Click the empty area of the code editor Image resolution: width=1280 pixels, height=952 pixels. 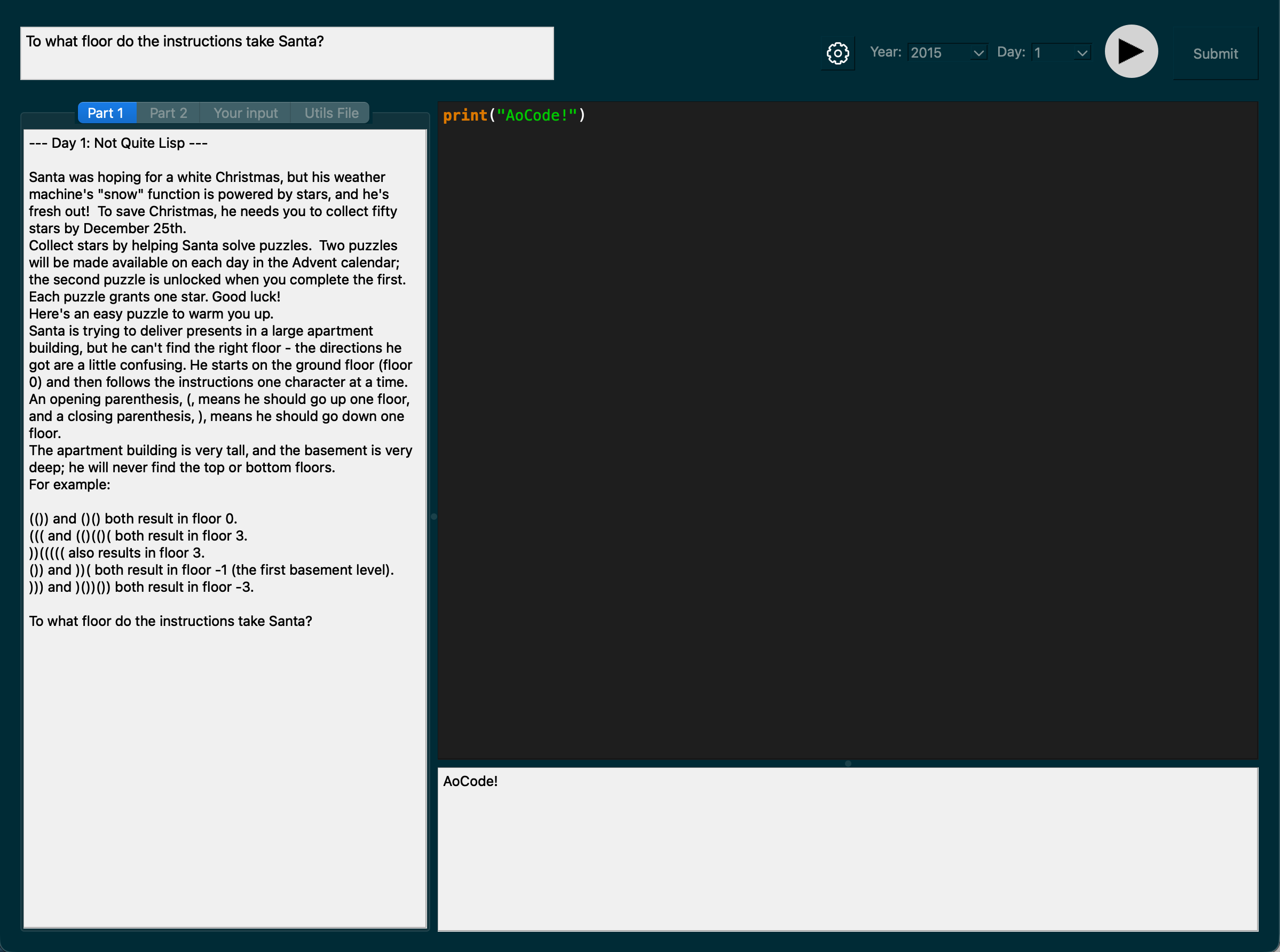click(x=847, y=438)
